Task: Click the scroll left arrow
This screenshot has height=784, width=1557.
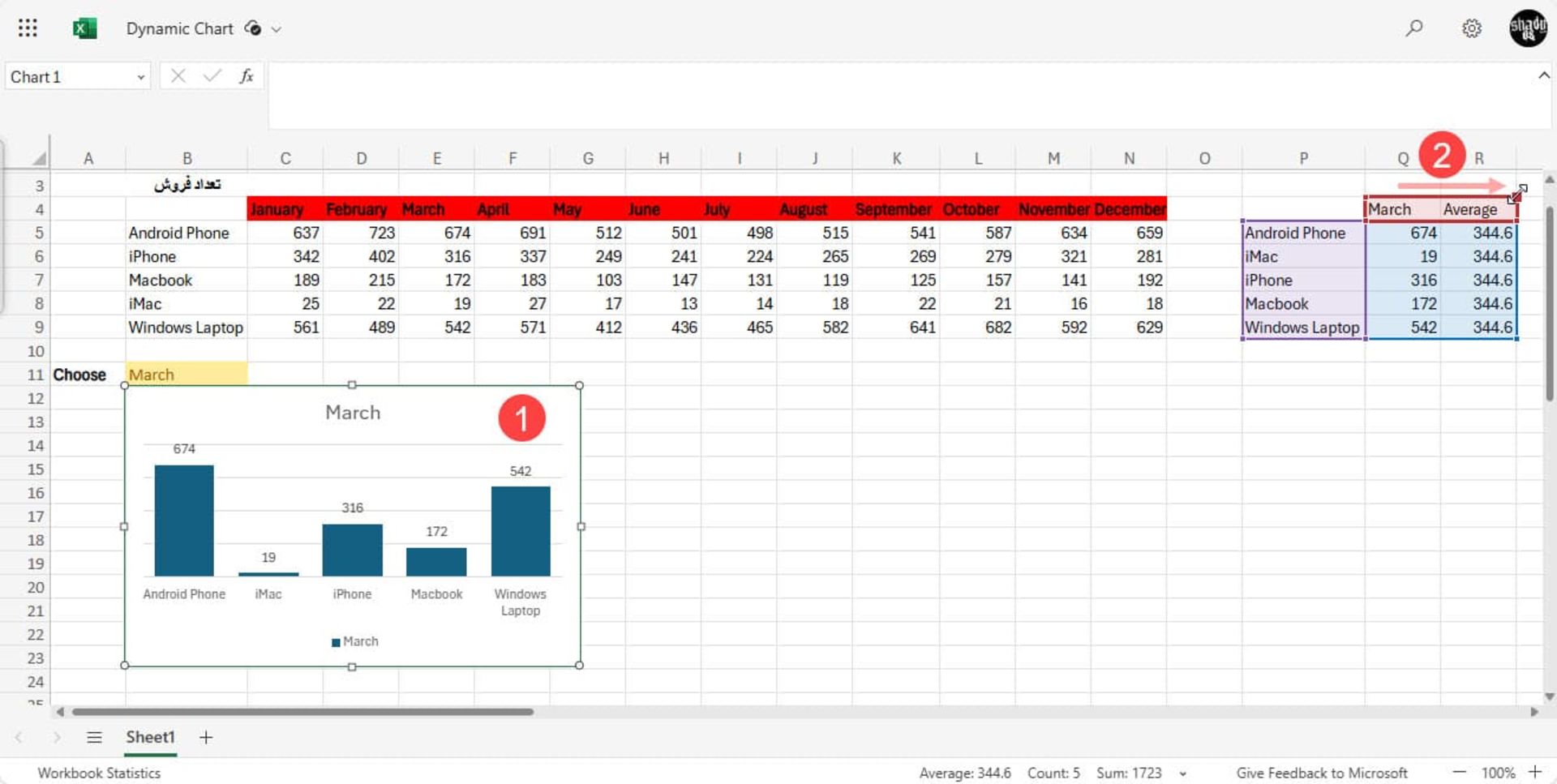Action: pyautogui.click(x=60, y=712)
